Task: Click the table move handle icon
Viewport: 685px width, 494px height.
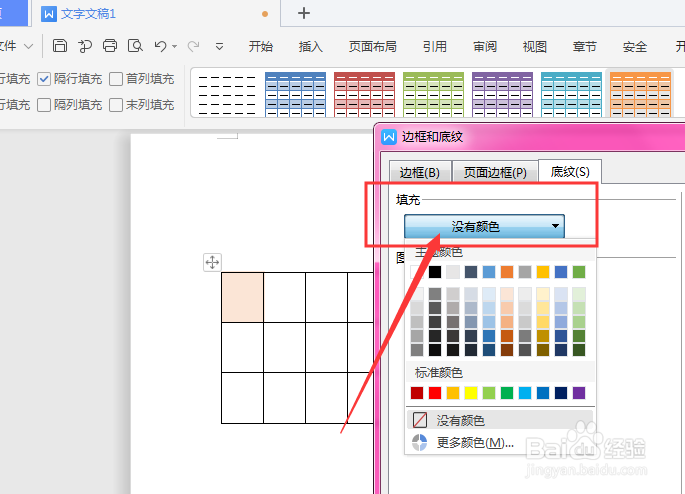Action: point(212,263)
